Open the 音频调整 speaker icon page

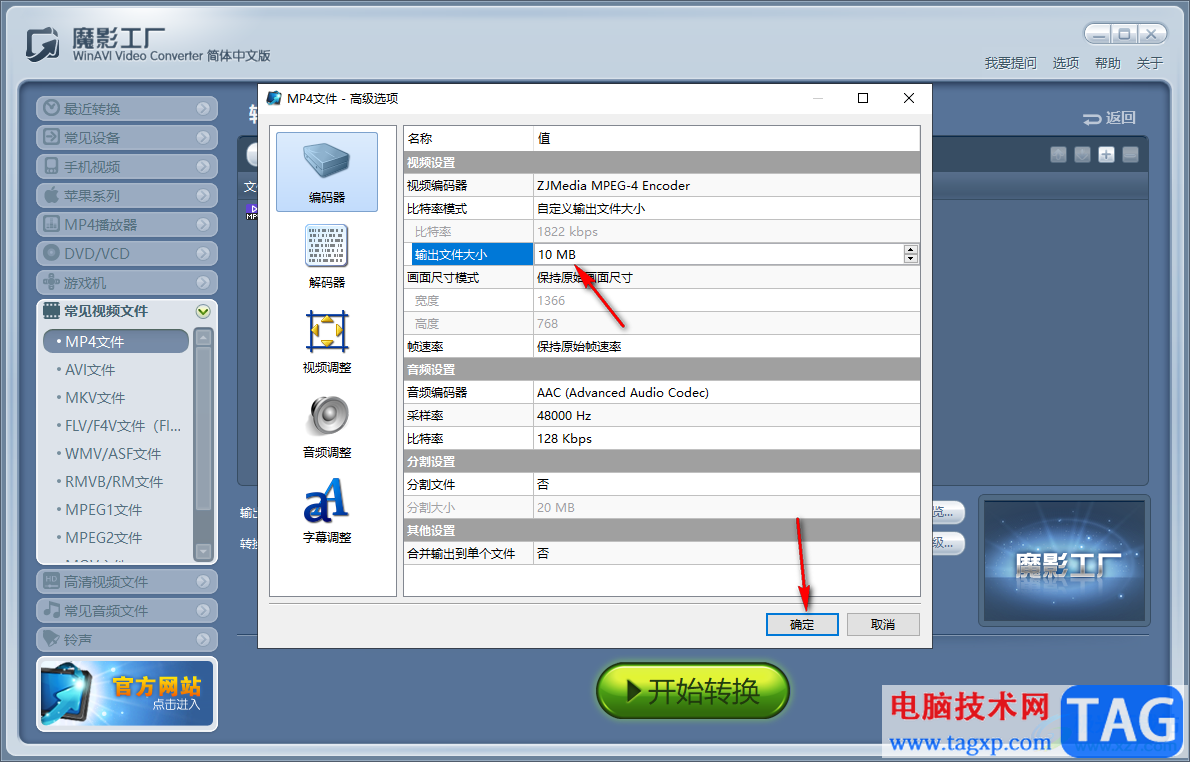click(327, 427)
